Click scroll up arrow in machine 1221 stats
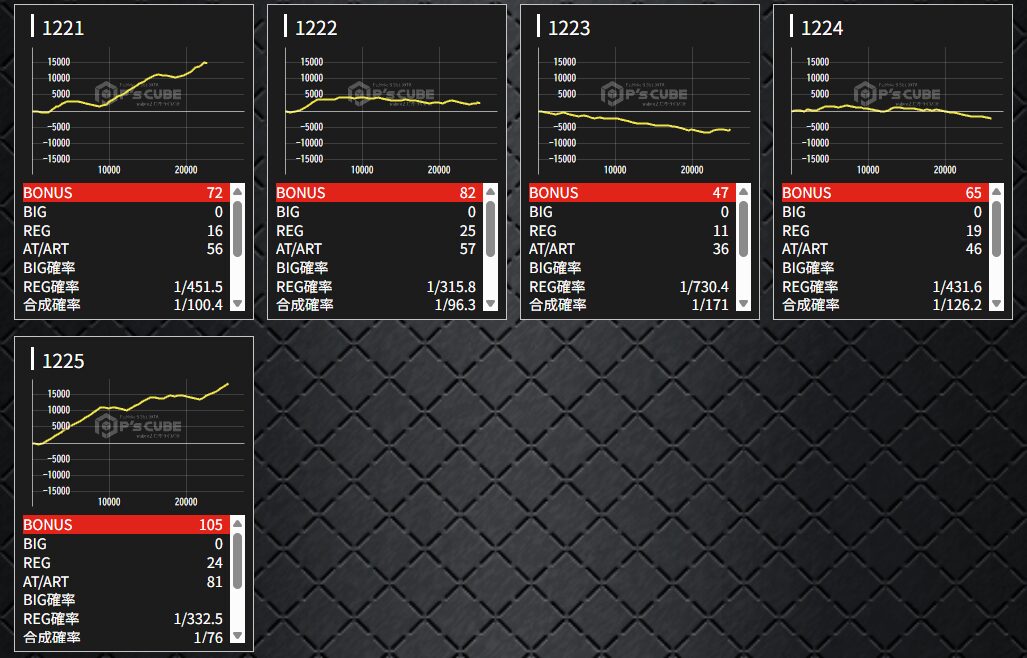1027x658 pixels. pyautogui.click(x=238, y=191)
